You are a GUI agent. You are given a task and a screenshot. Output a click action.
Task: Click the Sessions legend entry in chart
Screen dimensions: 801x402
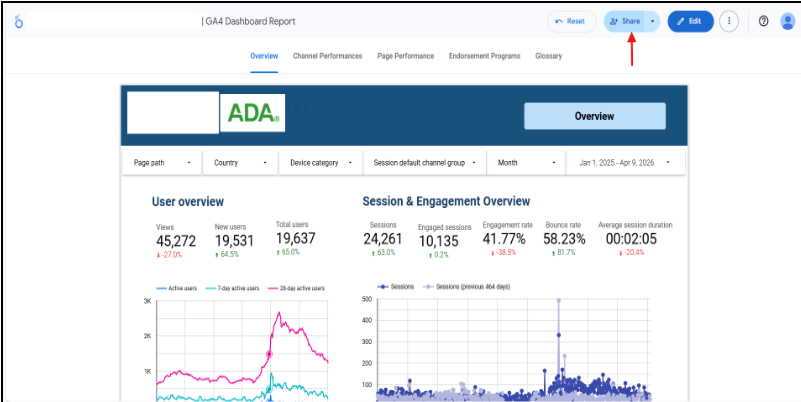(396, 287)
